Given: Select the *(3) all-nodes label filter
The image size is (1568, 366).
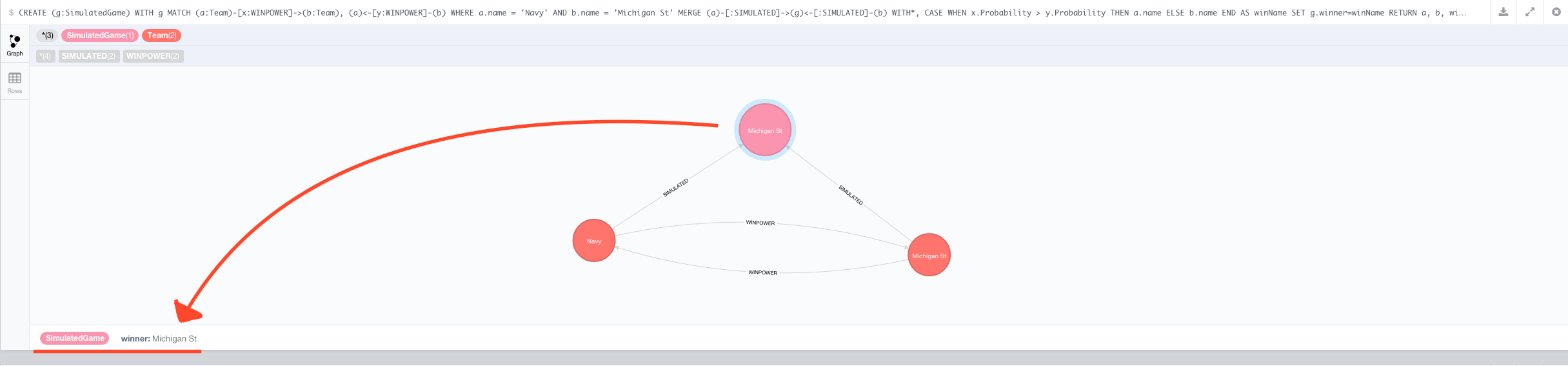Looking at the screenshot, I should [x=47, y=36].
